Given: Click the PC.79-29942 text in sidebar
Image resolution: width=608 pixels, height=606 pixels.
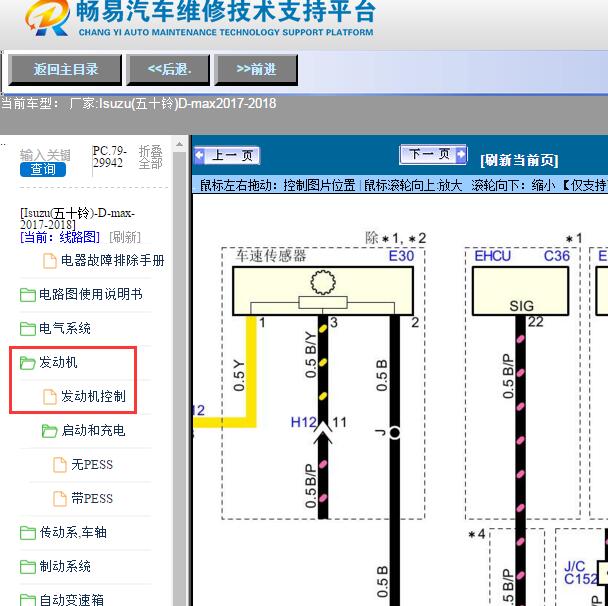Looking at the screenshot, I should [110, 157].
